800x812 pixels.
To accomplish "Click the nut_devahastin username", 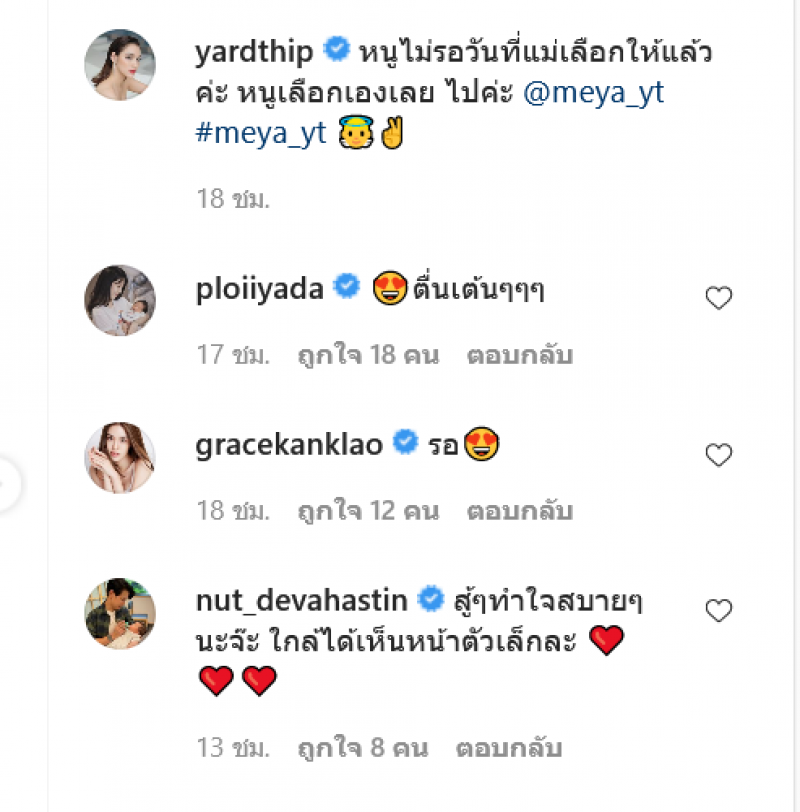I will (302, 601).
